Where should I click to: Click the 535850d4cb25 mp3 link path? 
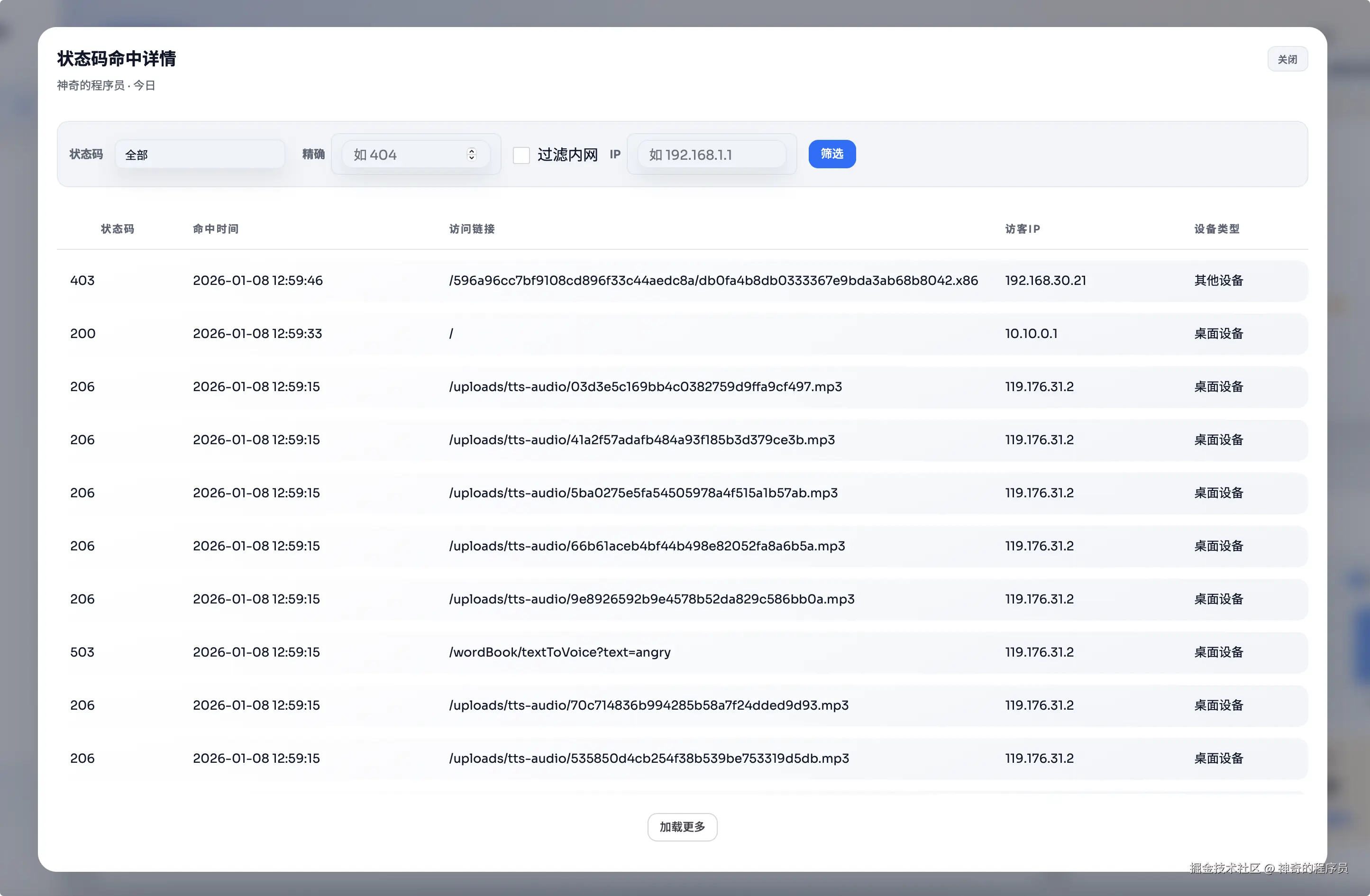coord(648,758)
